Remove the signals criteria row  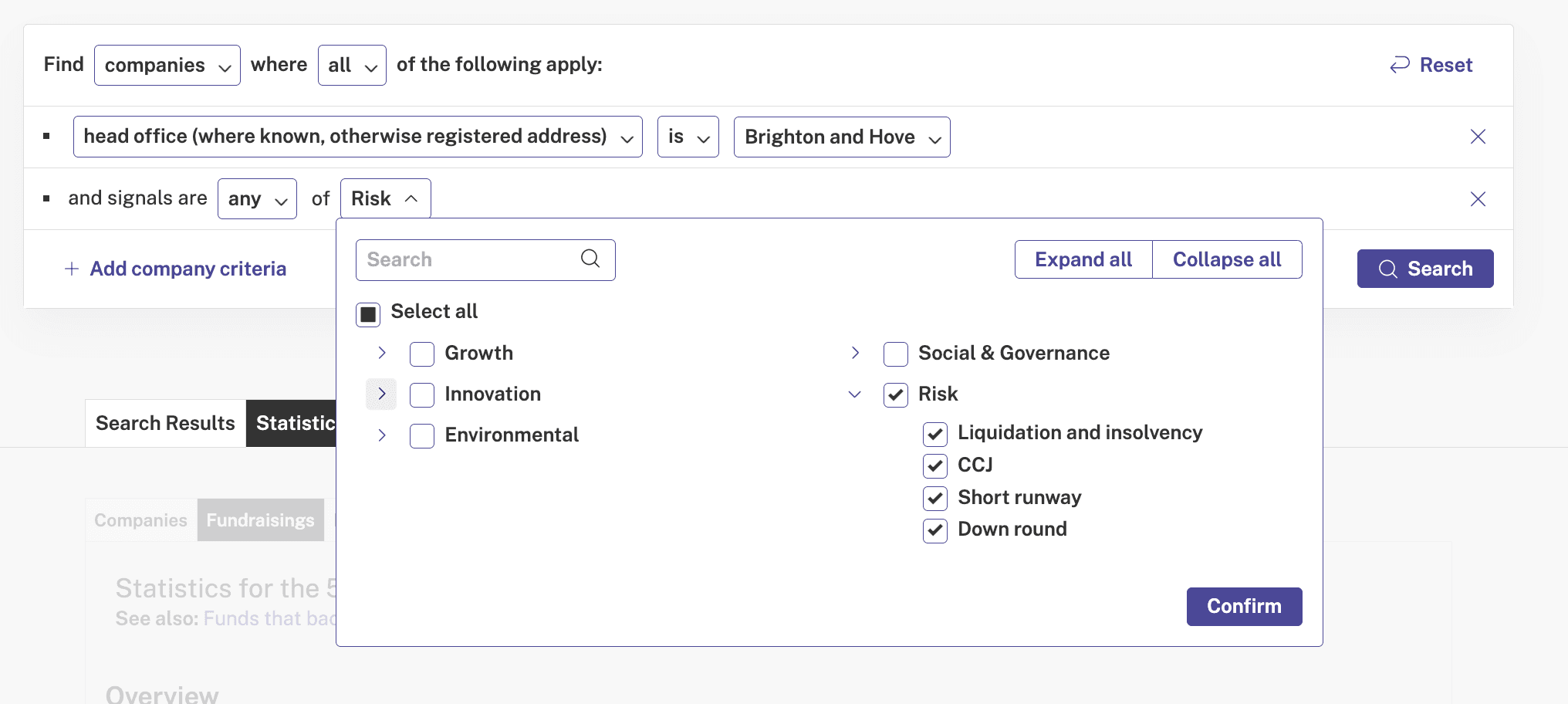(x=1478, y=199)
